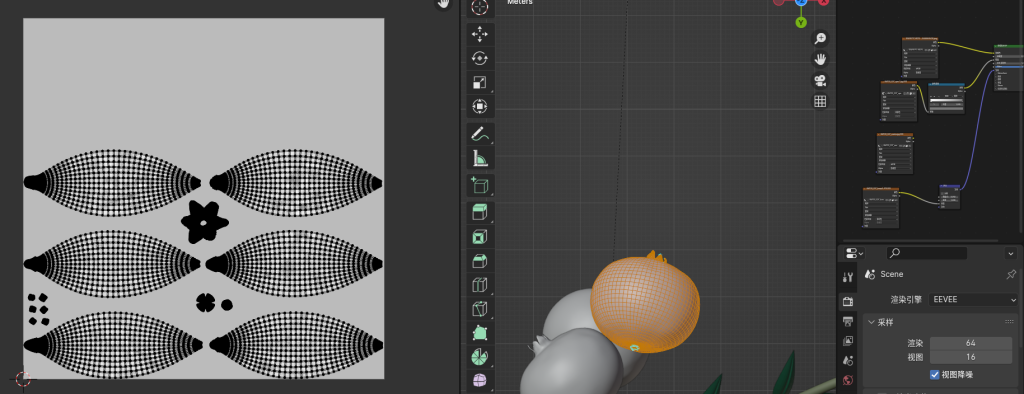The image size is (1024, 394).
Task: Select the Spin tool
Action: coord(480,357)
